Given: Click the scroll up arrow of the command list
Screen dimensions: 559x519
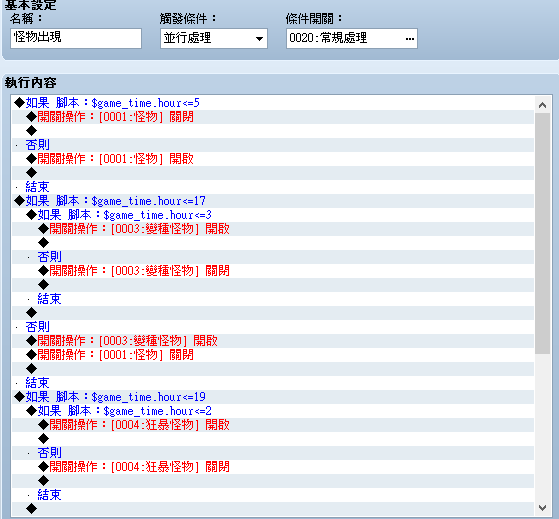Looking at the screenshot, I should tap(542, 105).
